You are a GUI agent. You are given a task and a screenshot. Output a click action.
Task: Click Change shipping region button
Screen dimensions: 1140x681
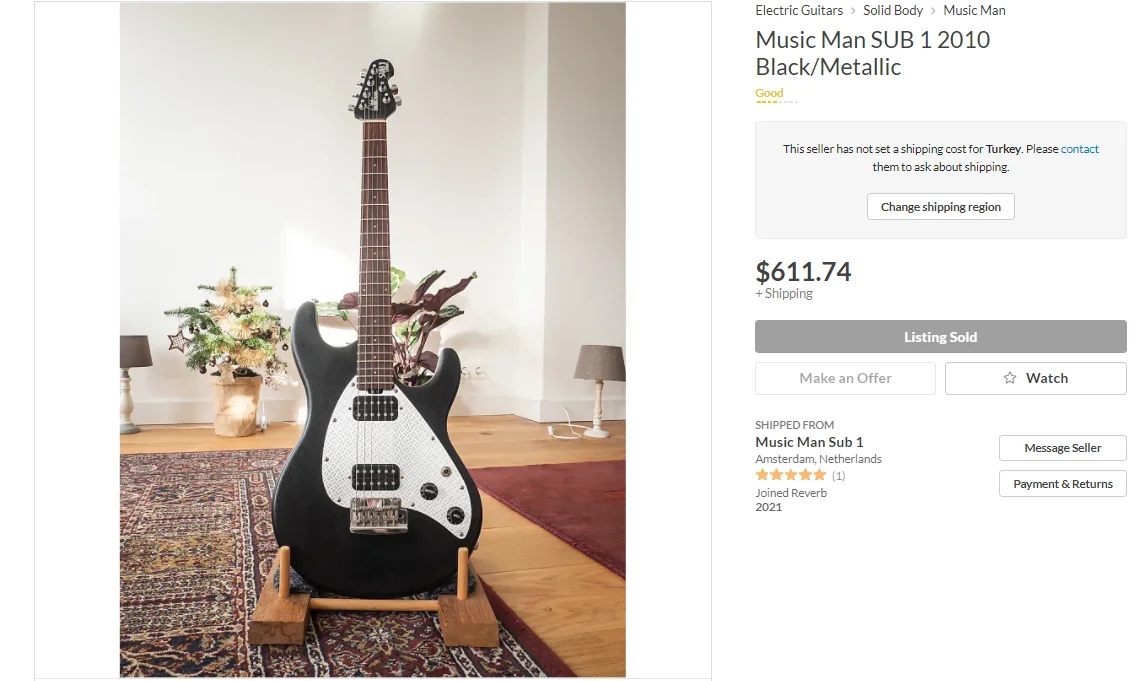click(941, 207)
